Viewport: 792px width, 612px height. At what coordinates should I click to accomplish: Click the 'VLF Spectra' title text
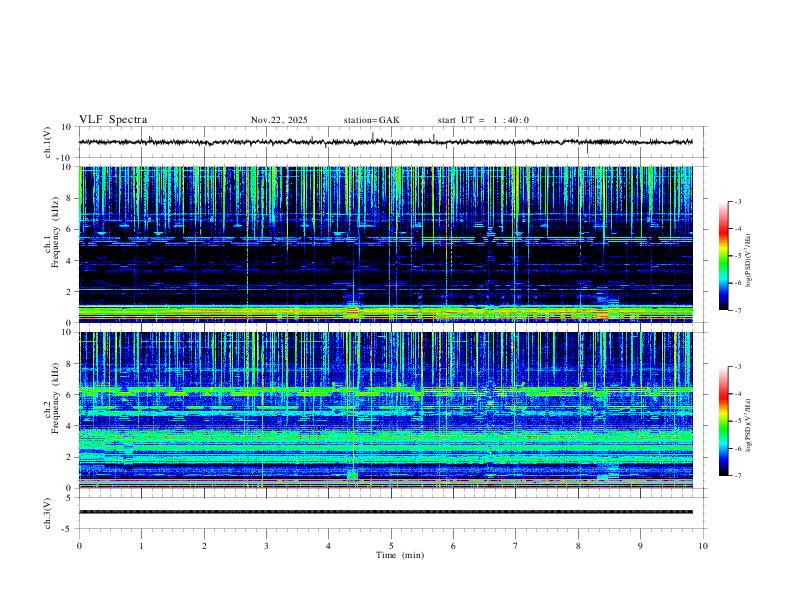[113, 120]
